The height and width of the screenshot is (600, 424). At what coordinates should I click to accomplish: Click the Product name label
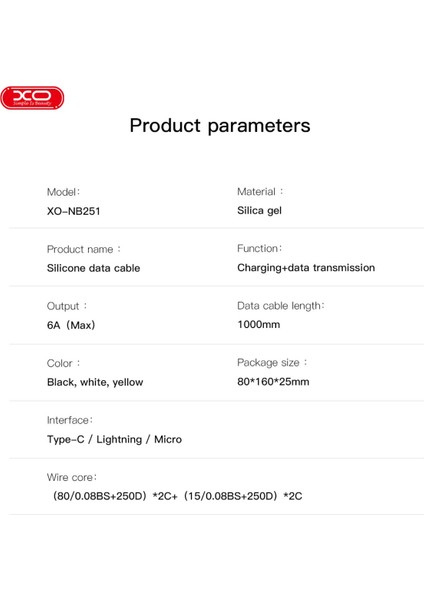click(84, 249)
